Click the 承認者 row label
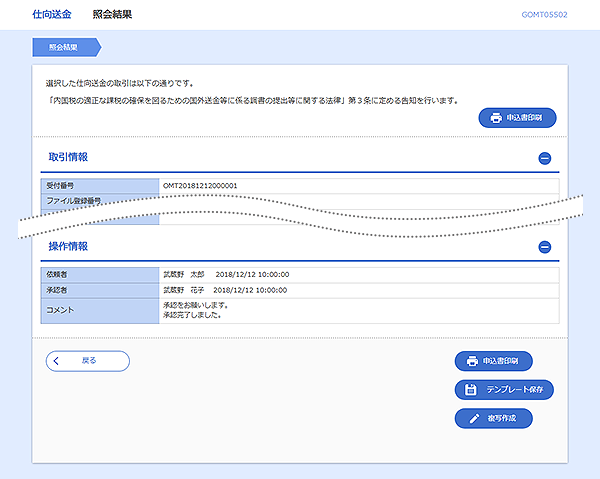The height and width of the screenshot is (479, 600). coord(59,289)
